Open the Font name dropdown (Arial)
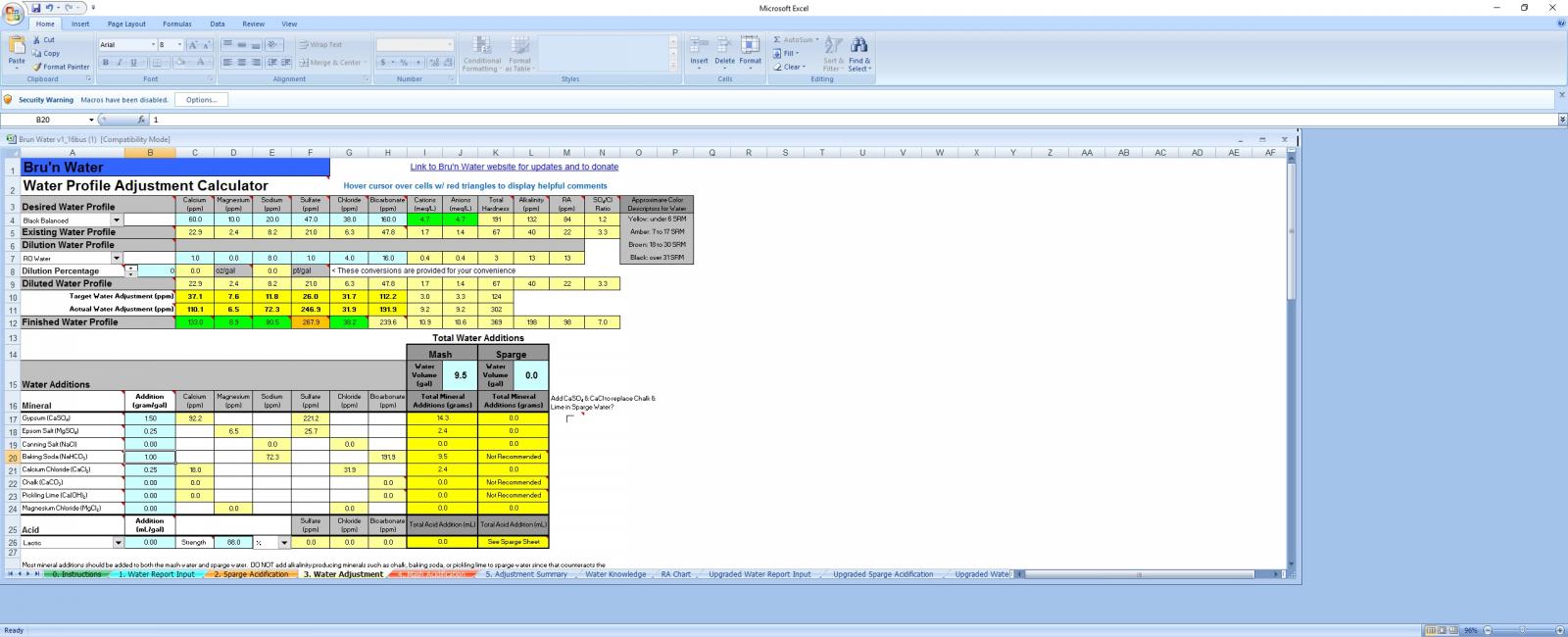 [153, 44]
